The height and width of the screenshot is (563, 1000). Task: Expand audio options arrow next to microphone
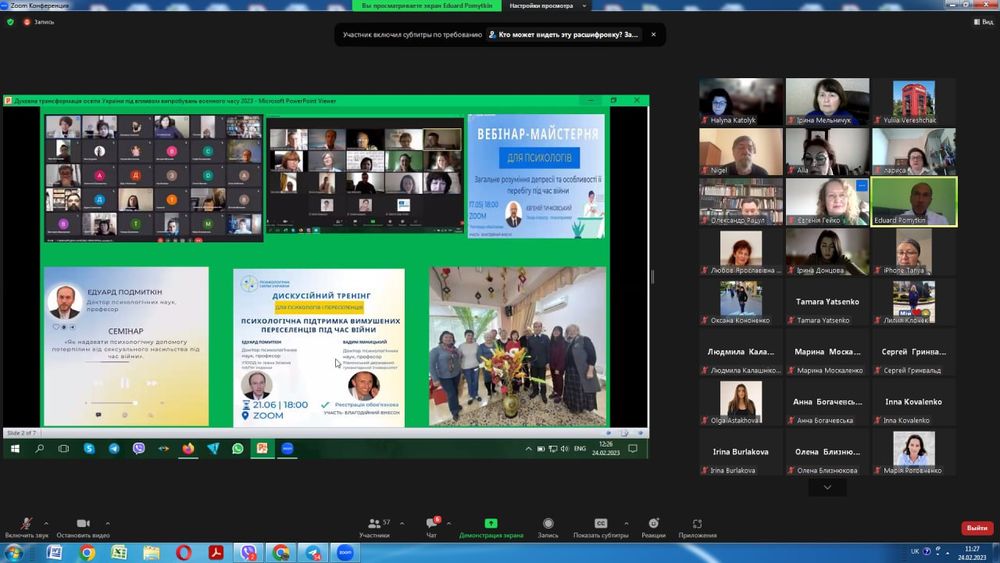click(47, 521)
